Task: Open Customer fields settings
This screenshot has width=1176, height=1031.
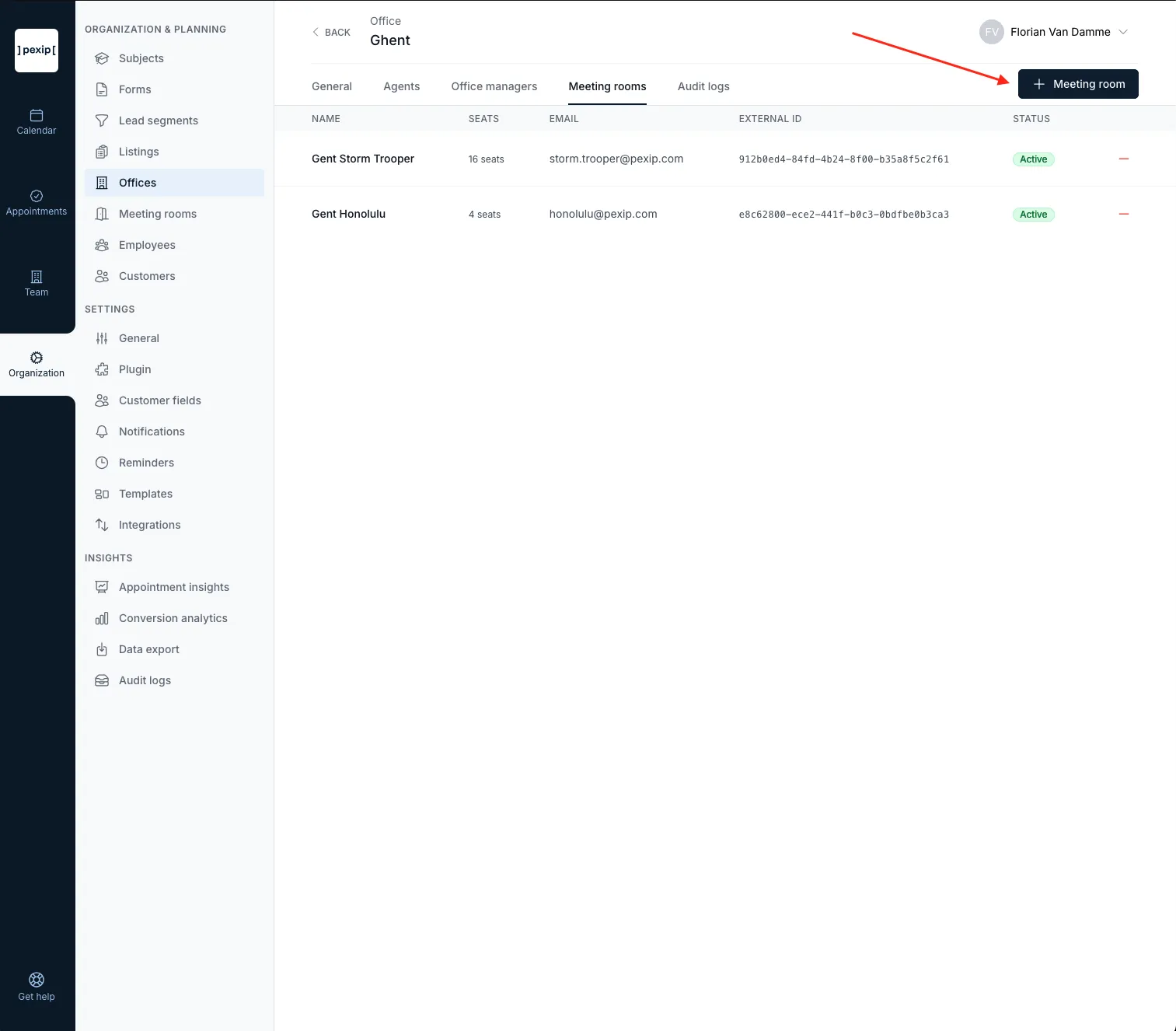Action: 174,400
